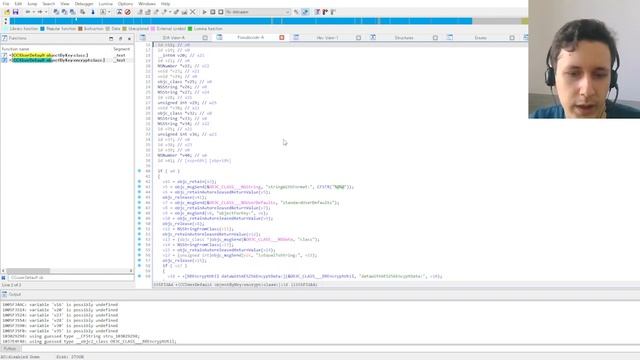Sort by the Segment column header
640x360 pixels.
(121, 49)
